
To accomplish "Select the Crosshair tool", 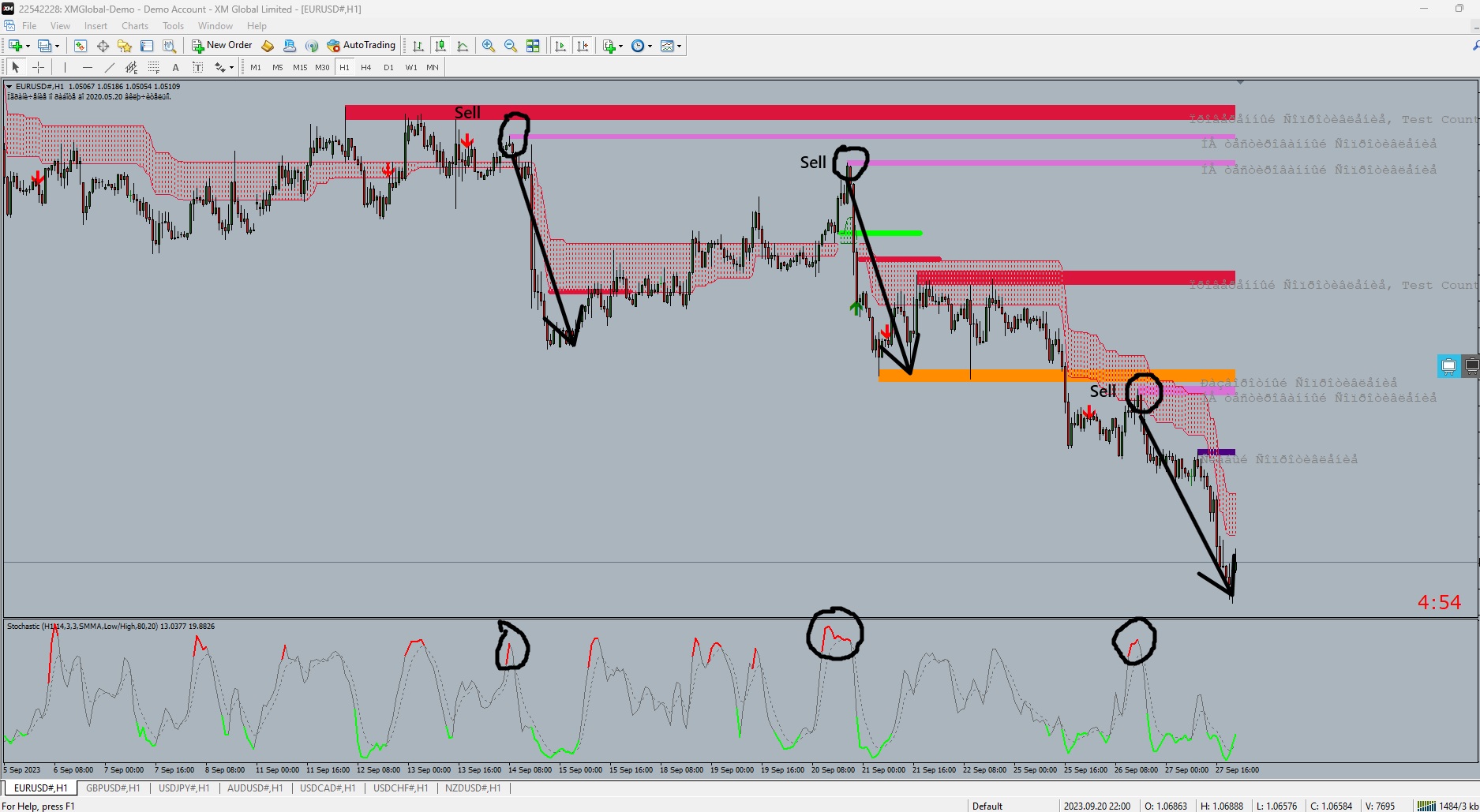I will click(x=39, y=67).
